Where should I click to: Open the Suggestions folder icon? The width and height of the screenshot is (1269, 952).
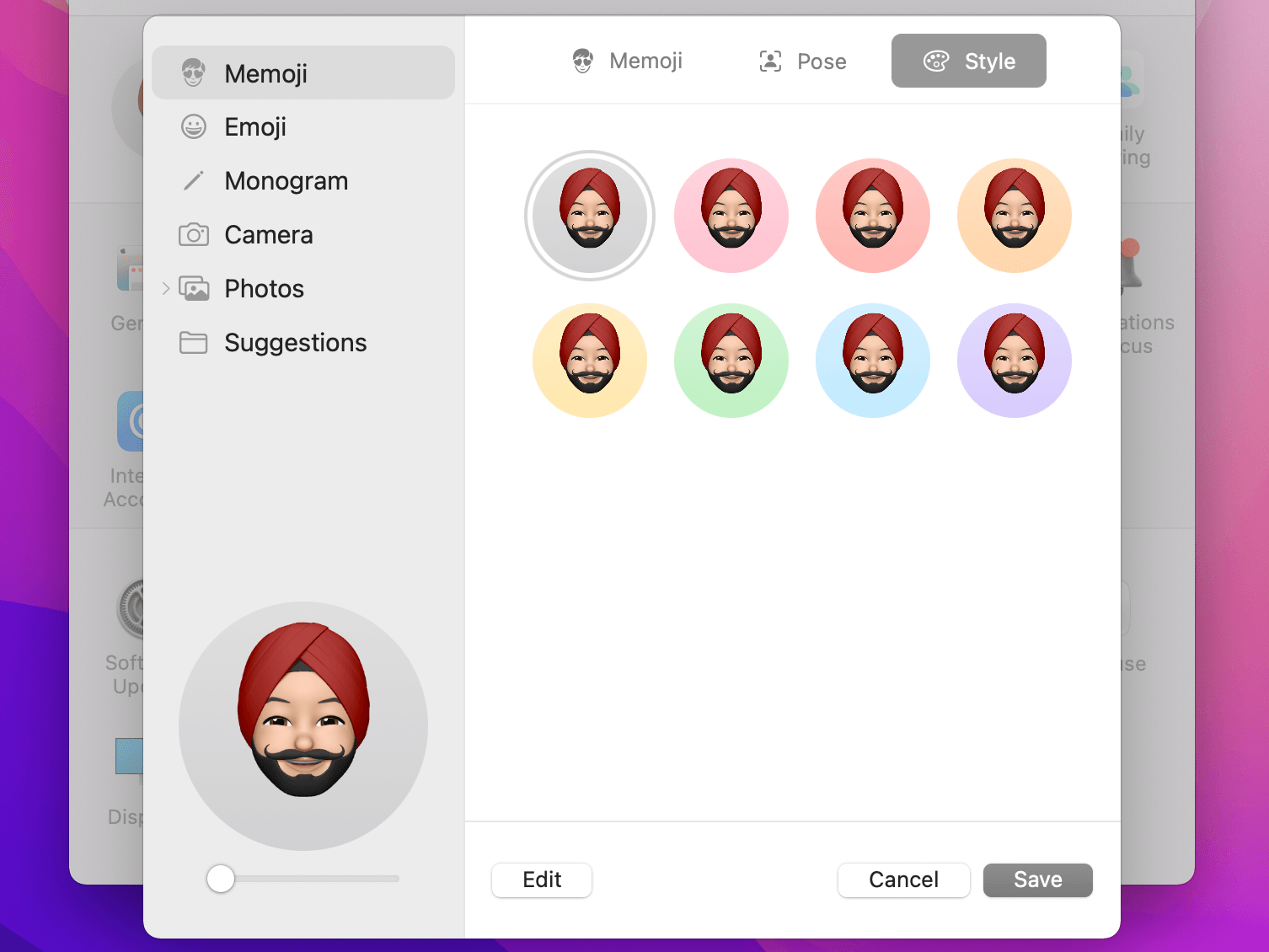click(195, 342)
